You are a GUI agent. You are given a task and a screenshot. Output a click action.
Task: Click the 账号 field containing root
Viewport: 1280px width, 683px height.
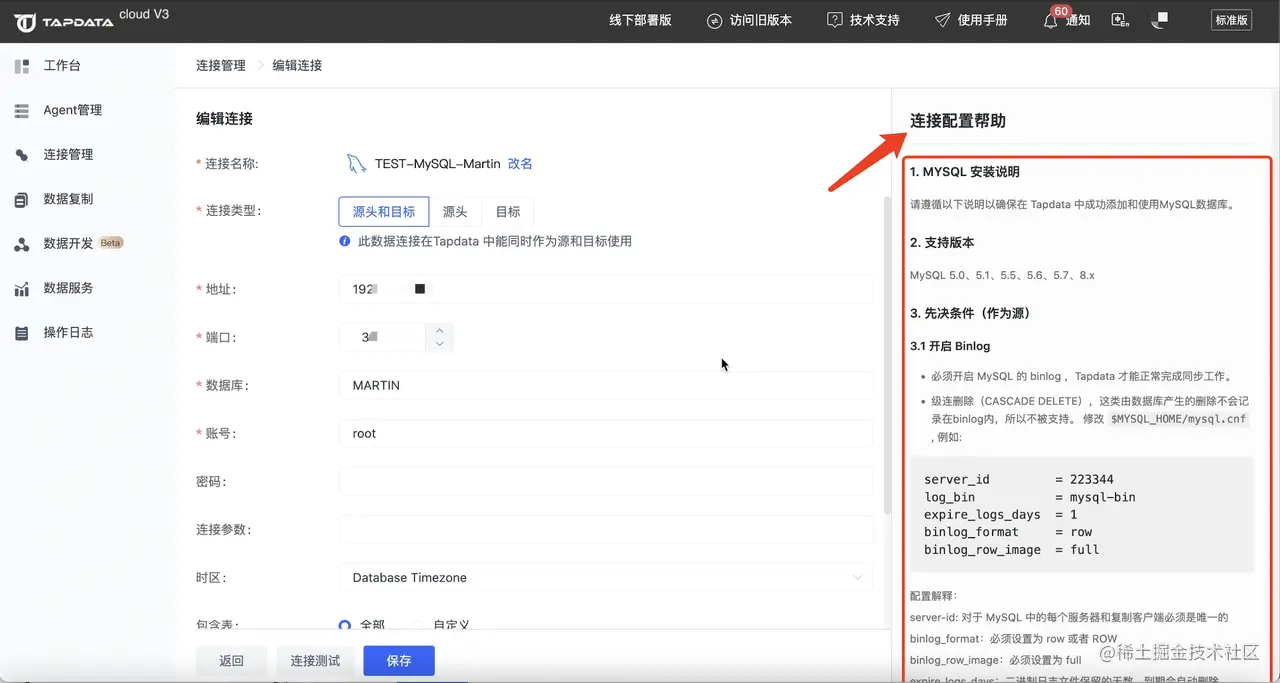point(606,433)
